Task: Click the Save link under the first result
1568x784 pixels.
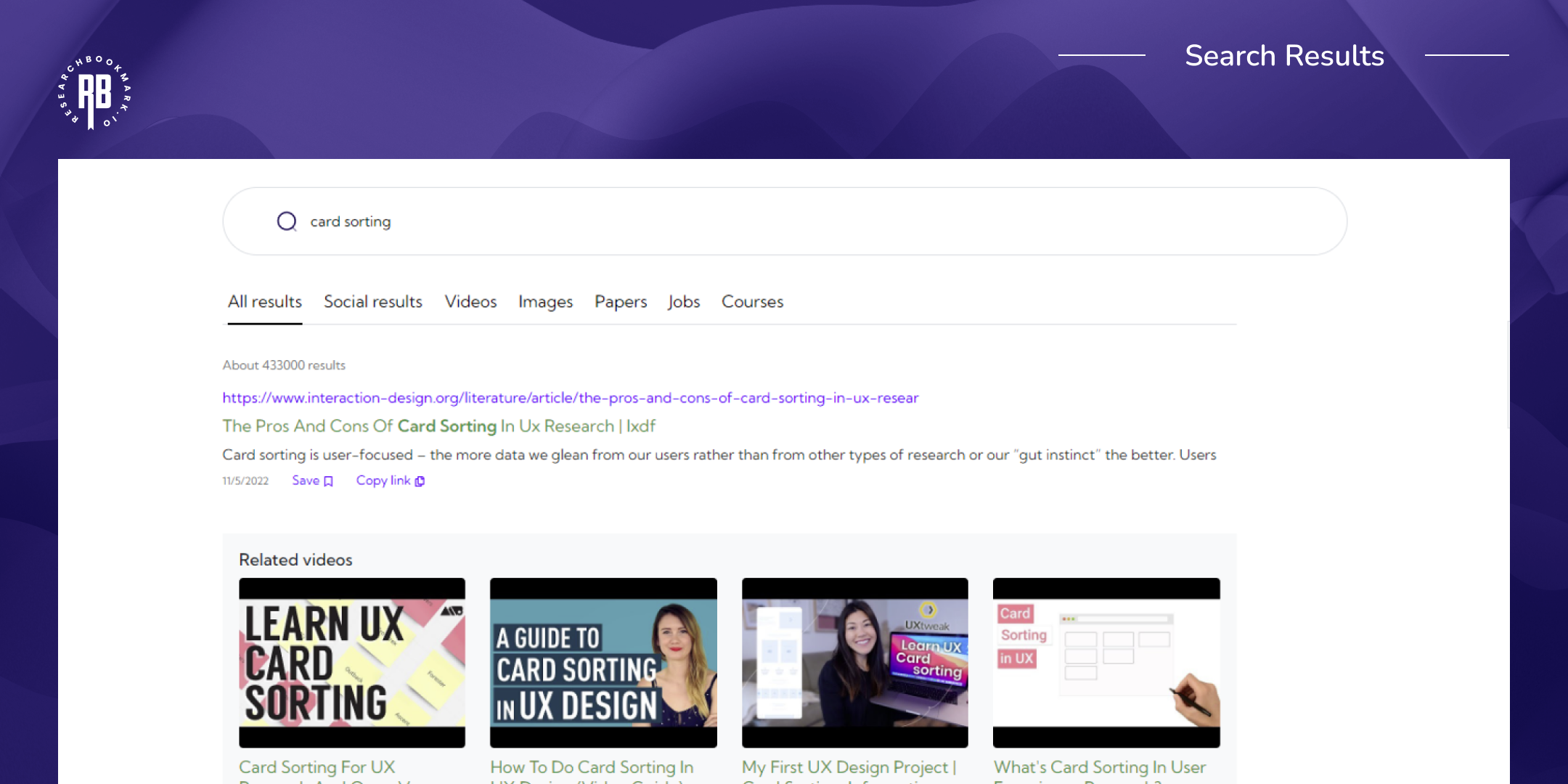Action: click(304, 481)
